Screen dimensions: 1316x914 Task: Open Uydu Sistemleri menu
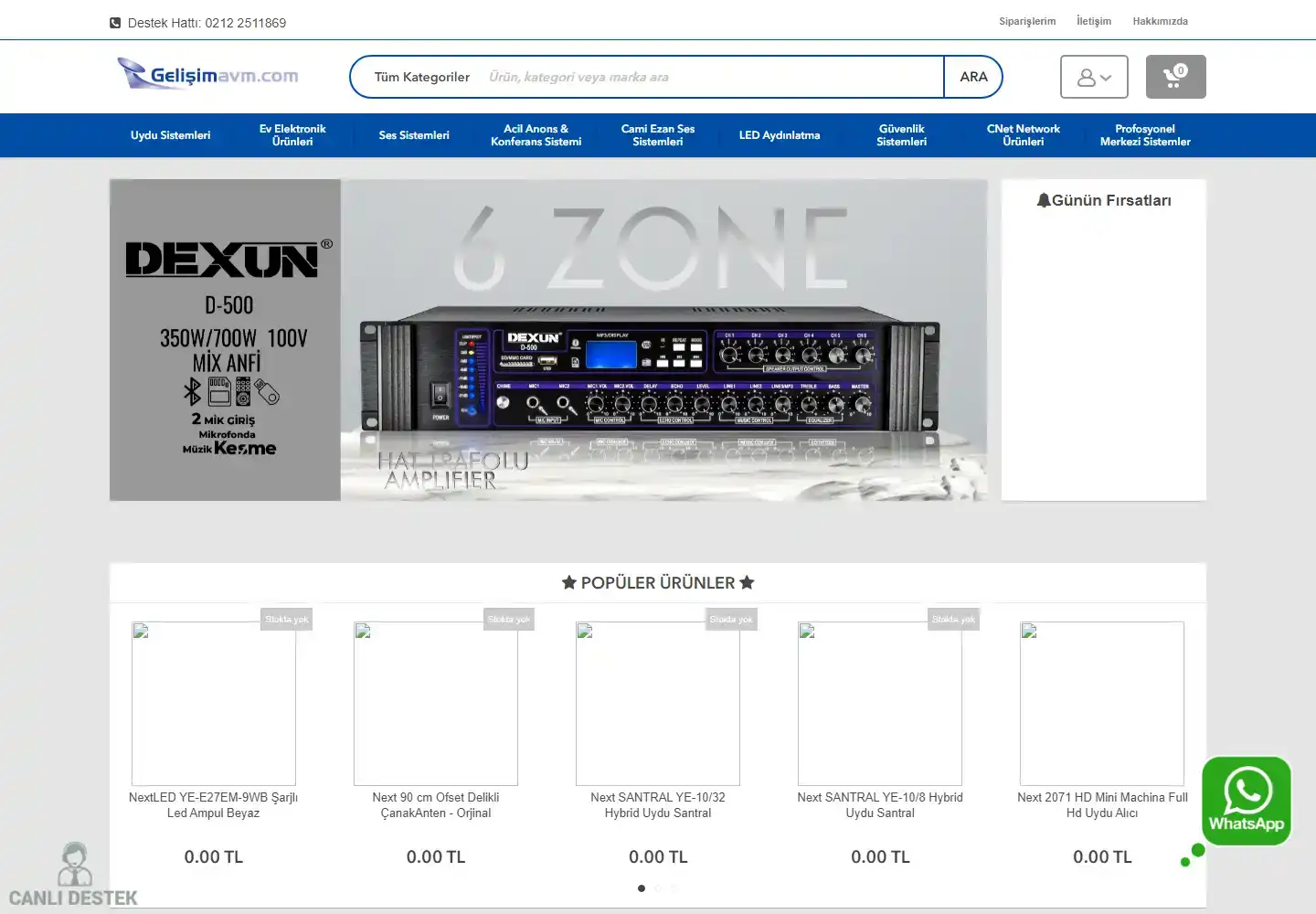pyautogui.click(x=170, y=135)
